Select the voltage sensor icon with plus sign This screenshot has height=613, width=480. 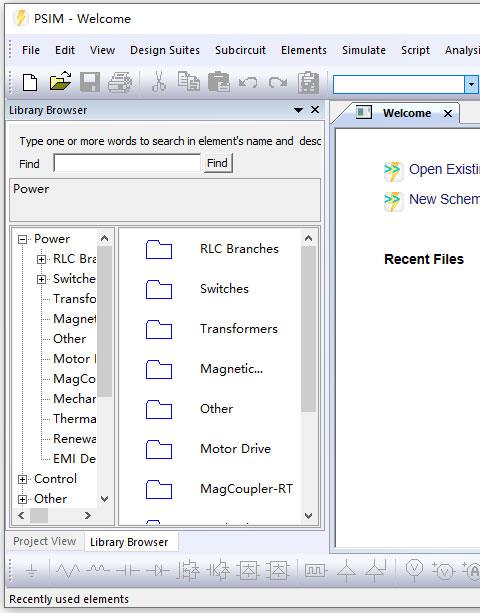(x=442, y=571)
